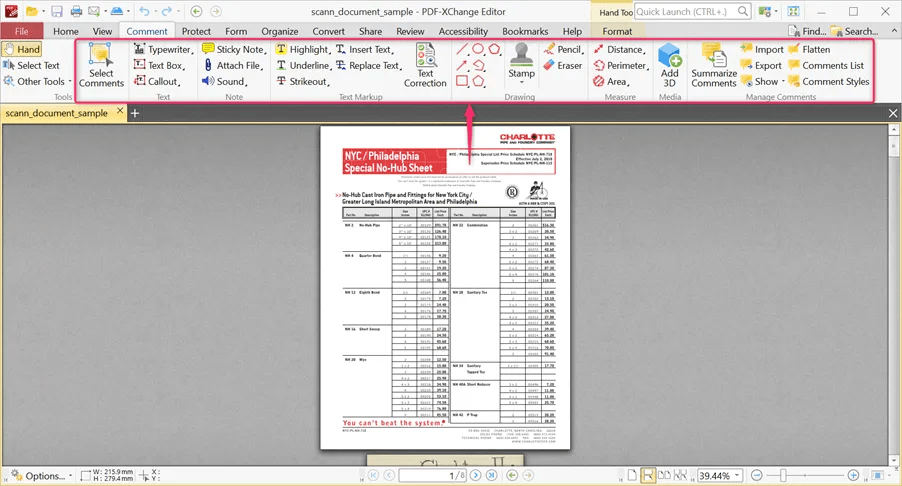This screenshot has height=486, width=902.
Task: Open the File menu
Action: point(22,31)
